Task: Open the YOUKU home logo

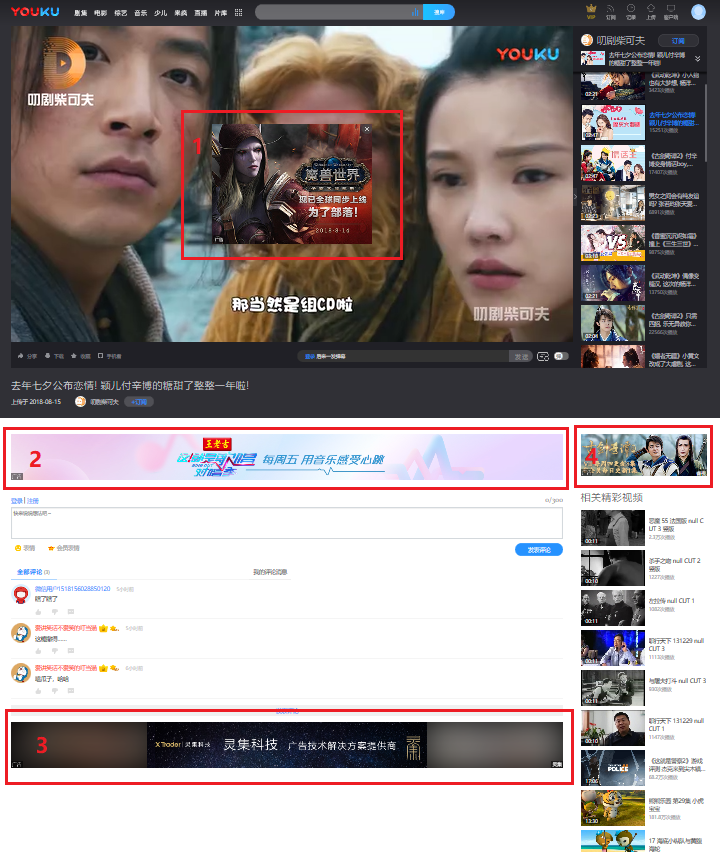Action: 35,12
